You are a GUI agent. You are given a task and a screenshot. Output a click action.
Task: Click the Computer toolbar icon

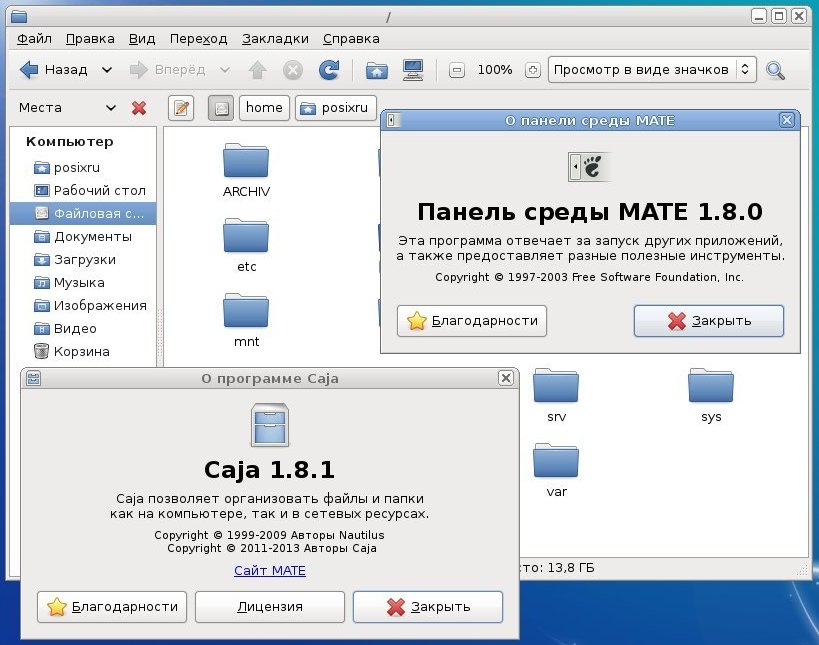tap(413, 69)
